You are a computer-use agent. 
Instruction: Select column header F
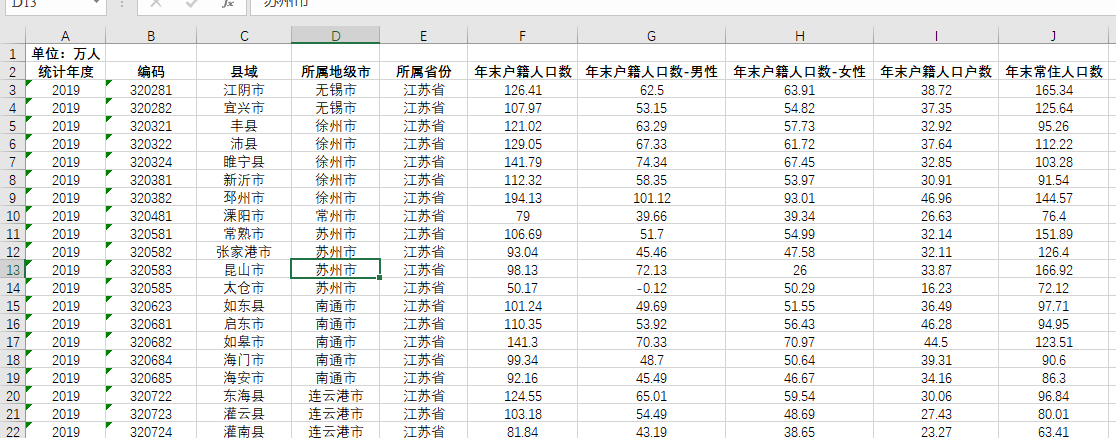tap(522, 36)
